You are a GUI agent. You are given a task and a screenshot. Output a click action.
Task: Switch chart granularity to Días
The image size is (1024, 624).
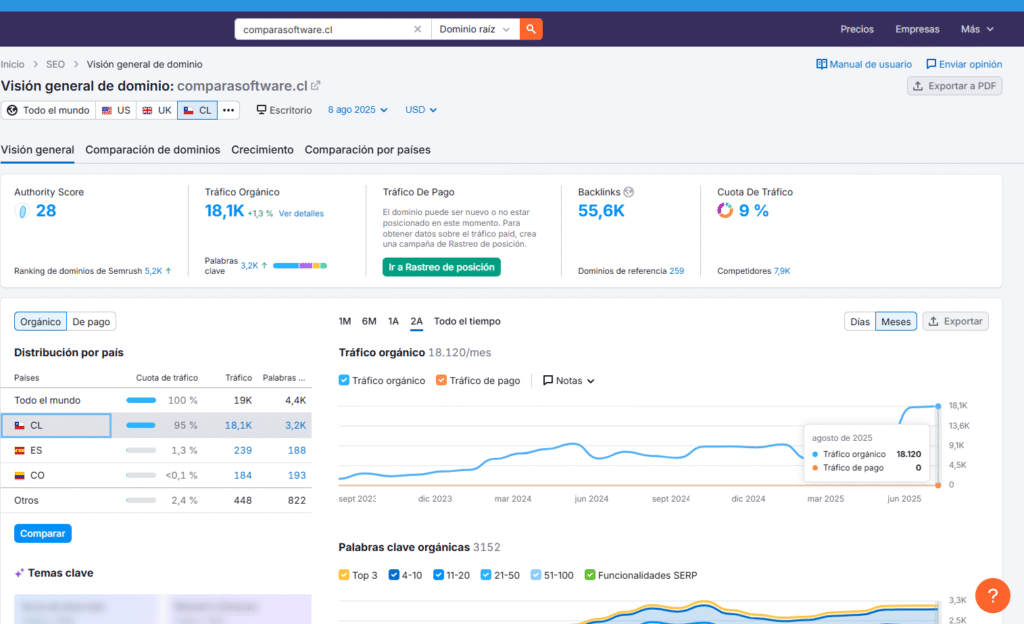pos(859,321)
